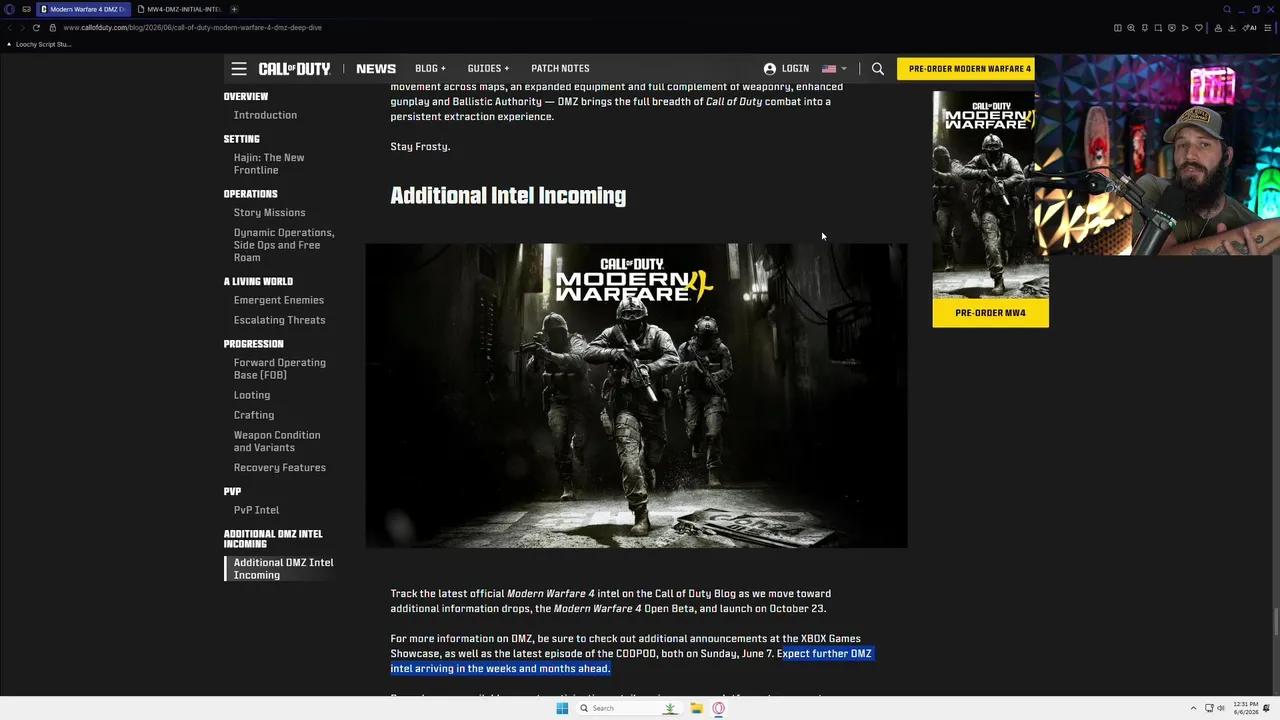Jump to Hajin: The New Frontline section
The height and width of the screenshot is (720, 1280).
coord(269,164)
